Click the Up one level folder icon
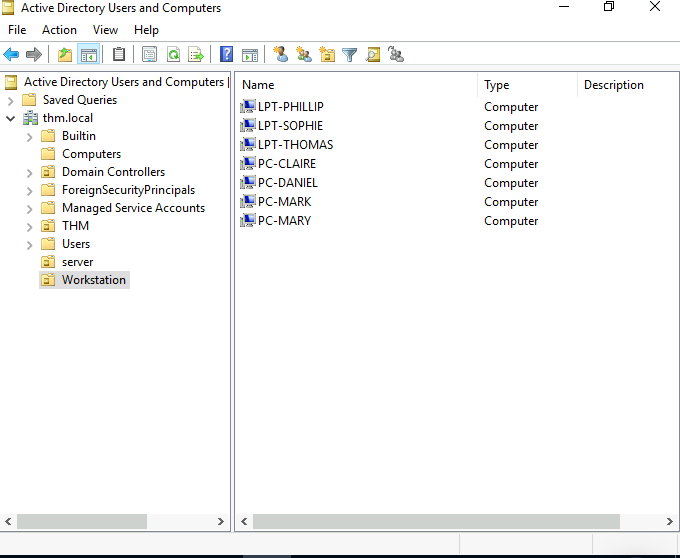Screen dimensions: 680x558 click(x=65, y=55)
